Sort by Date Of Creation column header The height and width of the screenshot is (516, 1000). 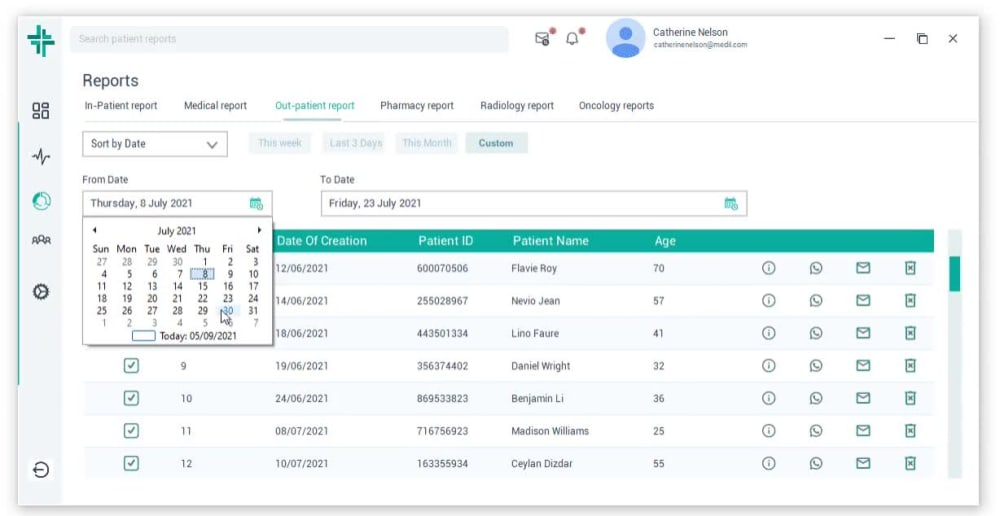(x=321, y=241)
